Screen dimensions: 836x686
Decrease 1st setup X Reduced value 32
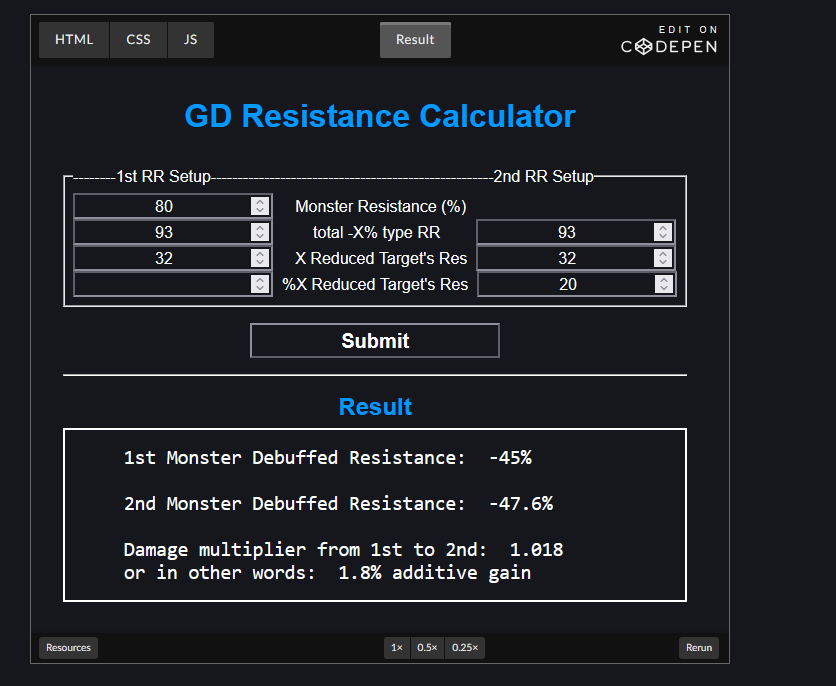260,263
